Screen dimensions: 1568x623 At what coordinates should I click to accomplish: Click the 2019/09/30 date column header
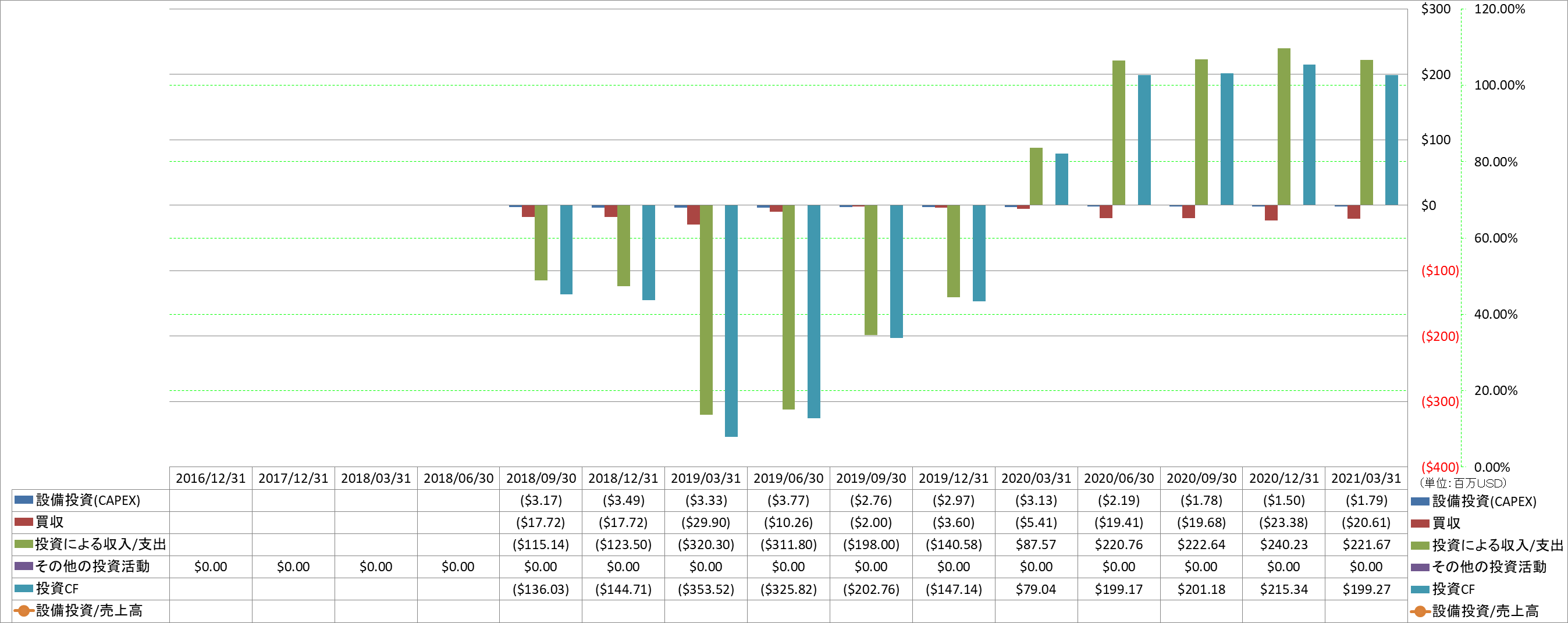click(x=871, y=478)
